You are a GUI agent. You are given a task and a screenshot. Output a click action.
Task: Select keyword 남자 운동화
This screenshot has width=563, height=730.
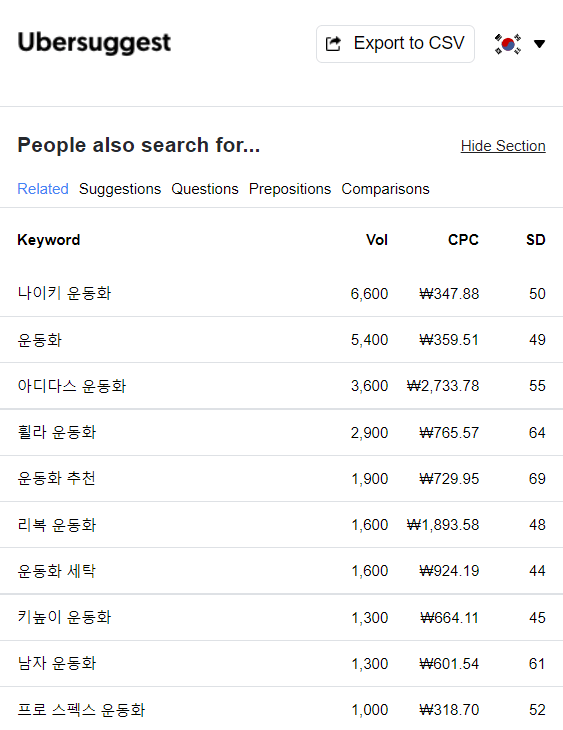click(57, 663)
